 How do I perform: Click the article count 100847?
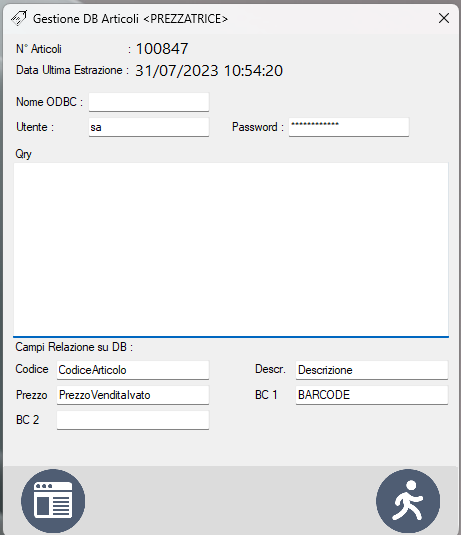click(x=162, y=49)
